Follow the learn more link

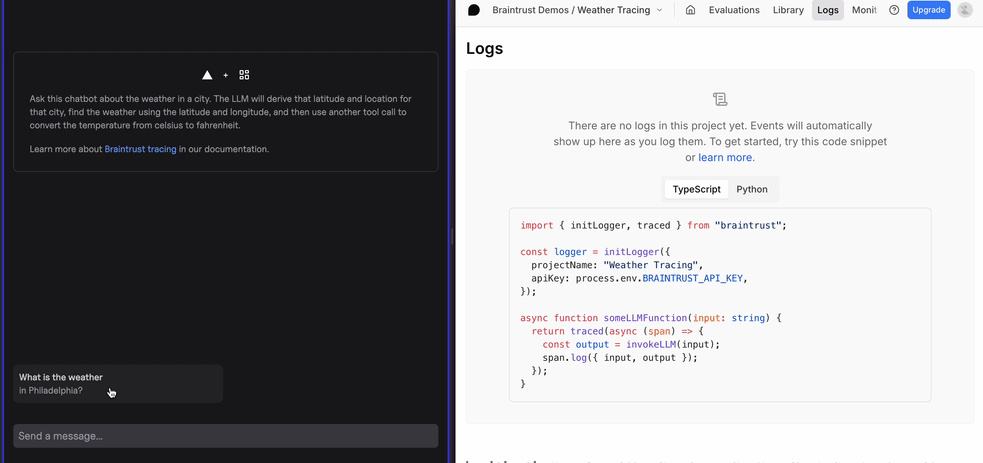point(725,157)
